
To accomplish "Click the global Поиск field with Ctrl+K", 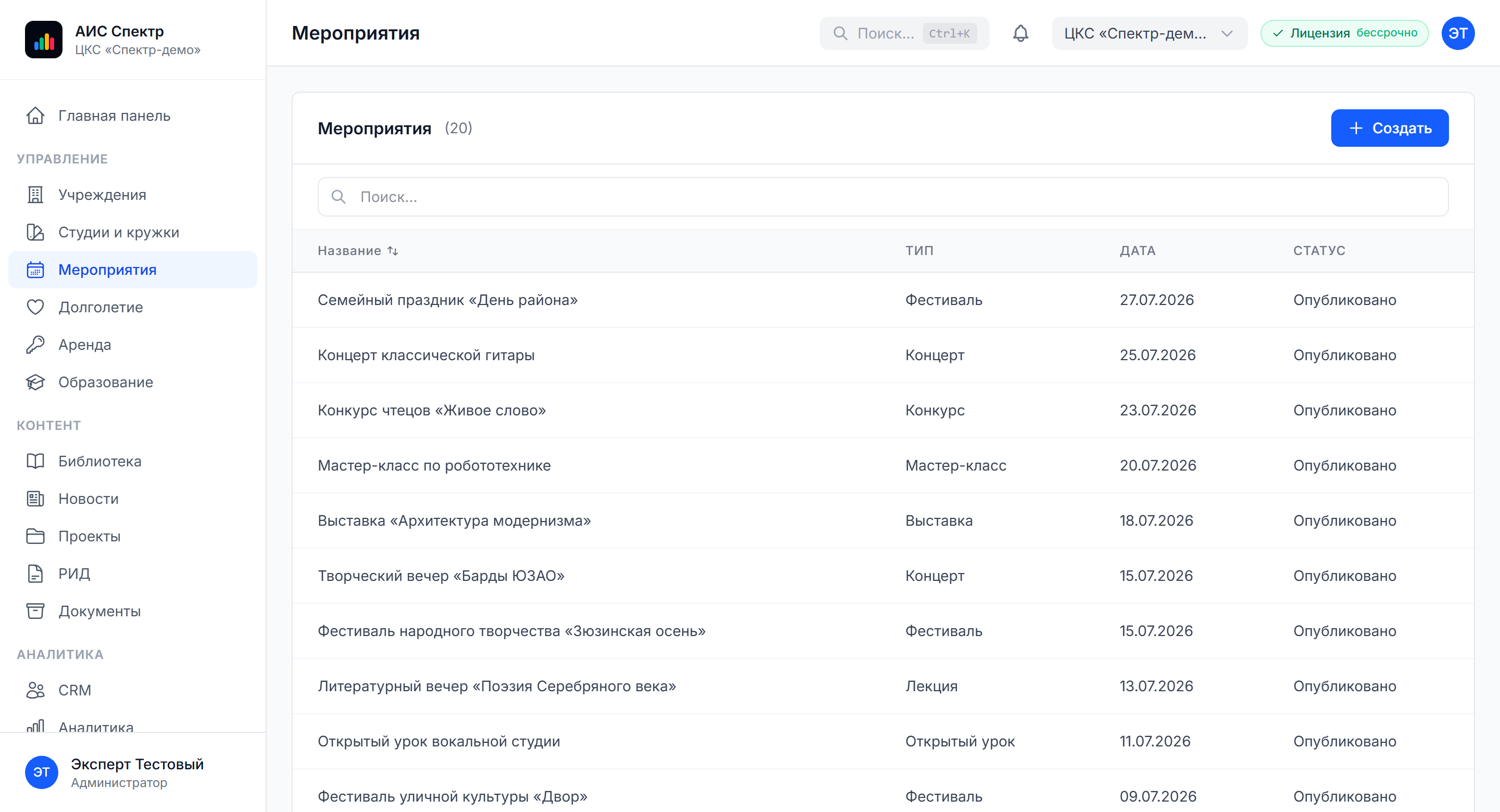I will [904, 33].
